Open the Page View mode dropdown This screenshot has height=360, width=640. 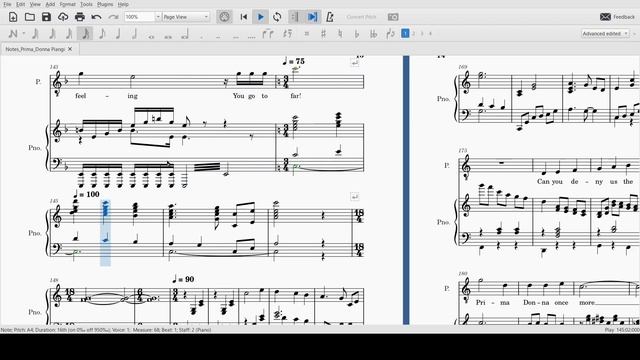[186, 17]
